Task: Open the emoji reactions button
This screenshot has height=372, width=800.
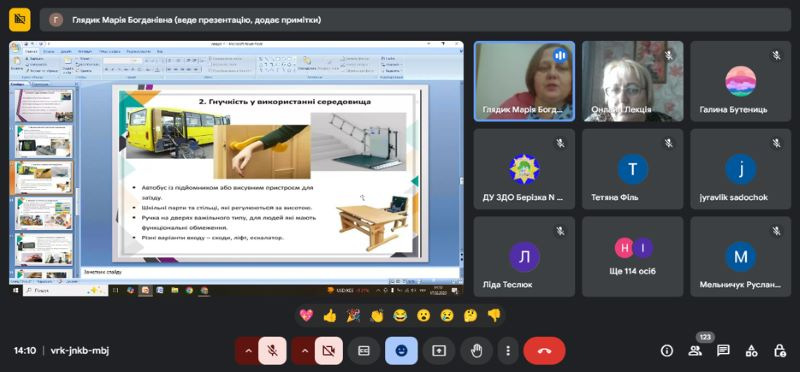Action: (401, 351)
